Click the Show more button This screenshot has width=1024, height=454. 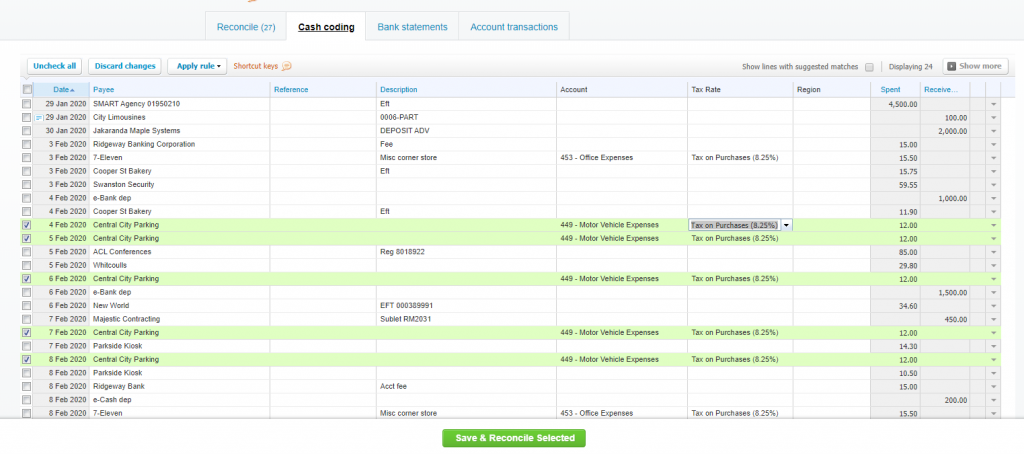pos(975,66)
